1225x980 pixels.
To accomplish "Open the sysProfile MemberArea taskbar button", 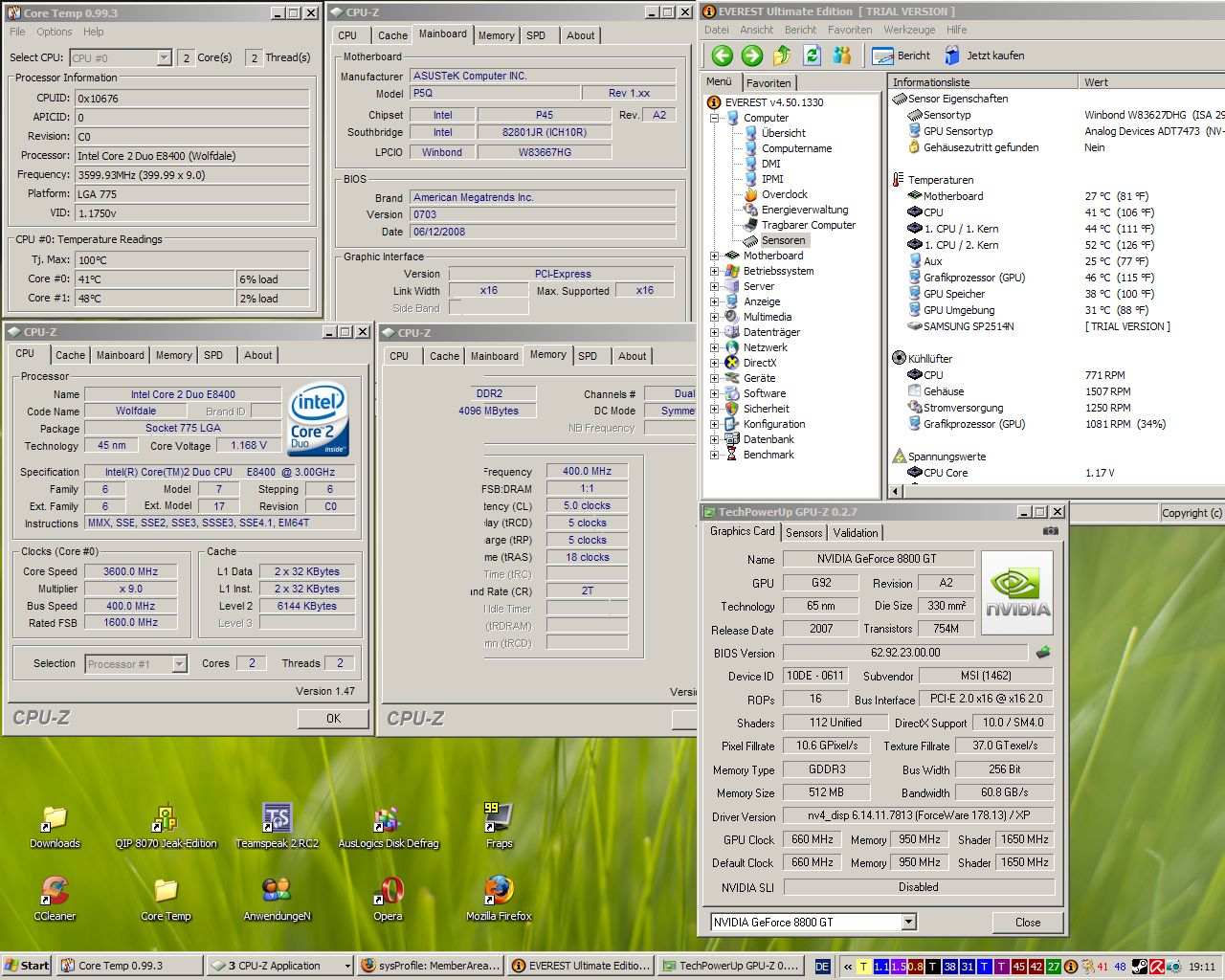I will point(431,966).
